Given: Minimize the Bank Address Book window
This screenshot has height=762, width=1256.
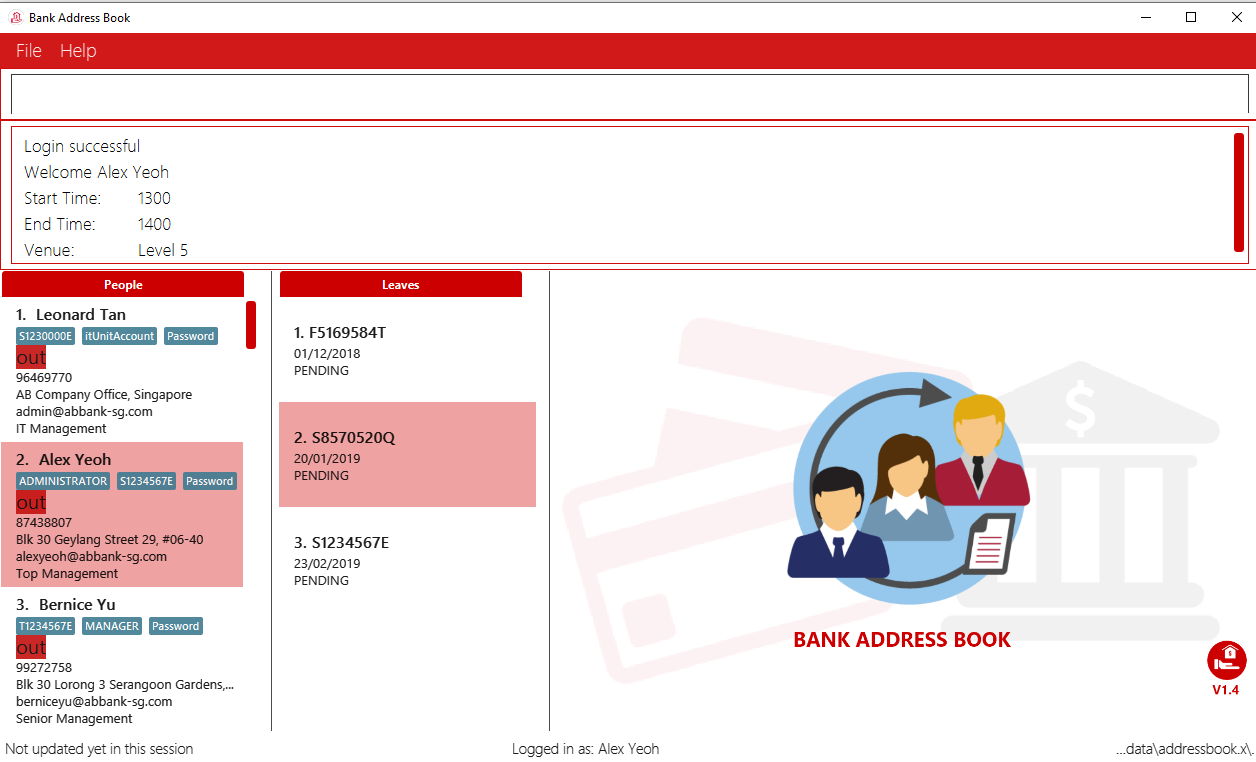Looking at the screenshot, I should point(1146,17).
